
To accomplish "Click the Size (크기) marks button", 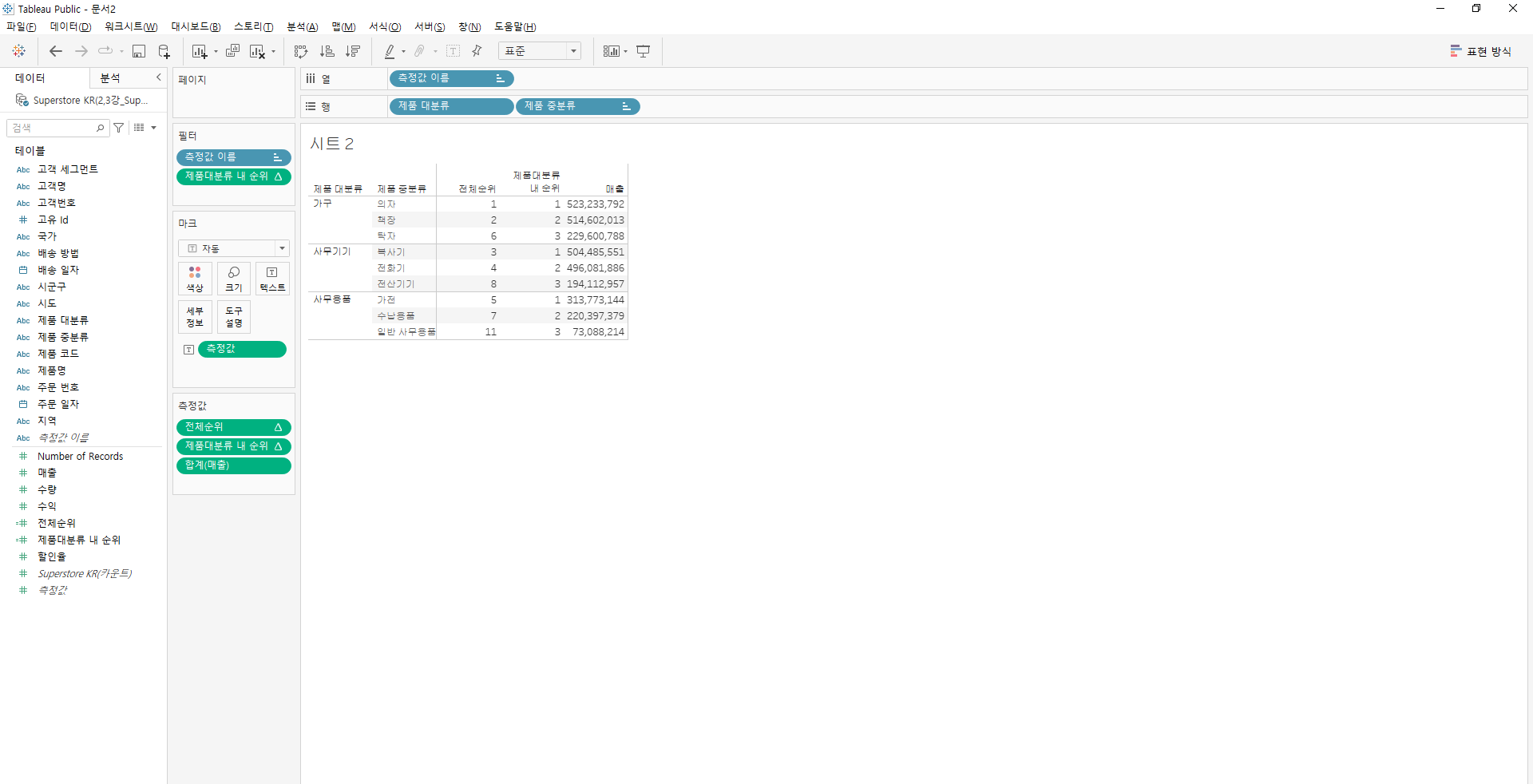I will point(234,279).
